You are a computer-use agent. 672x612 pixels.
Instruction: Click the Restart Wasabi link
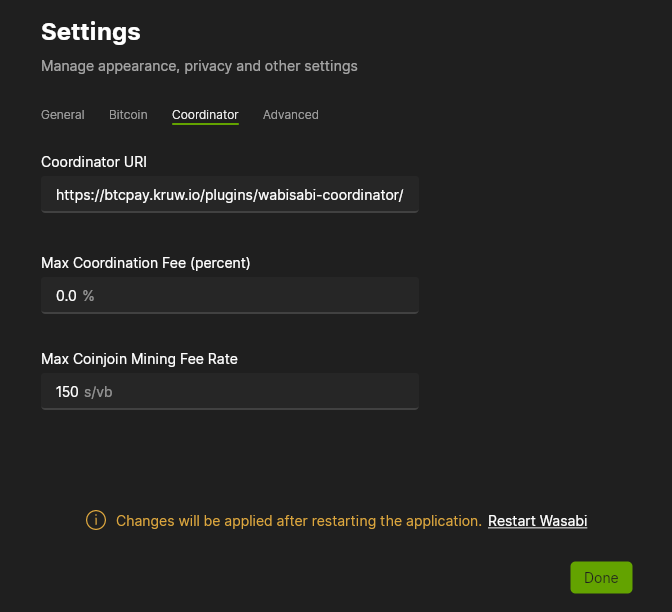pos(537,521)
